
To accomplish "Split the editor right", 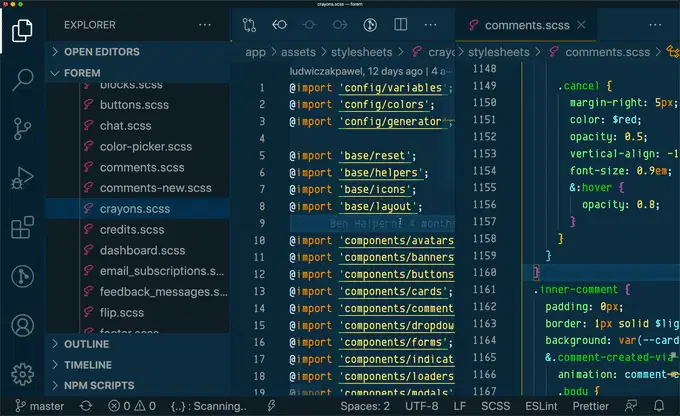I will tap(400, 24).
